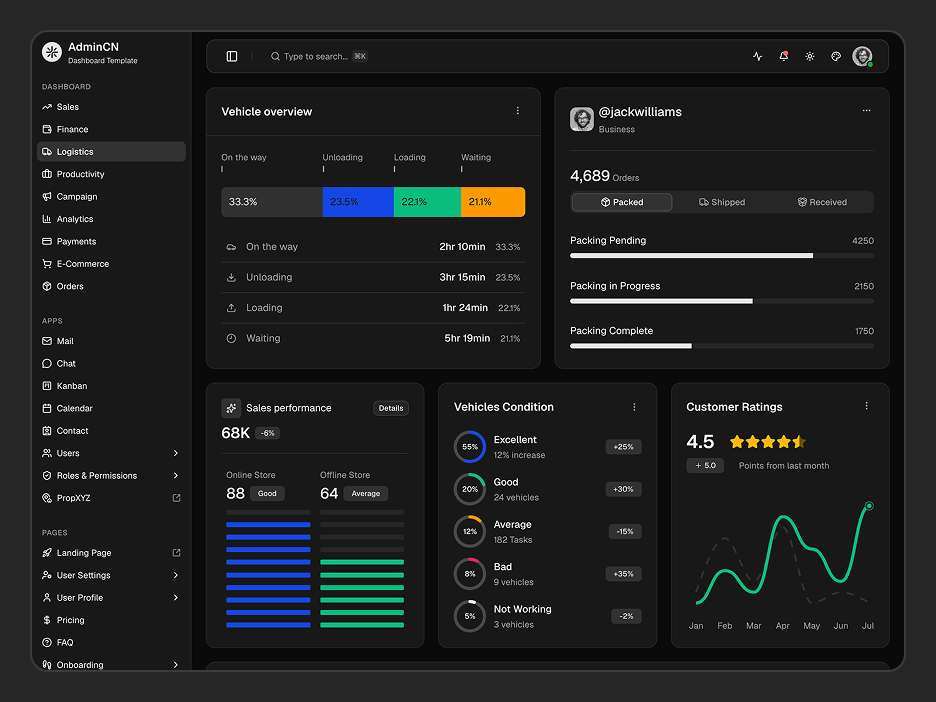Open Vehicle overview options menu
The width and height of the screenshot is (936, 702).
[x=518, y=110]
